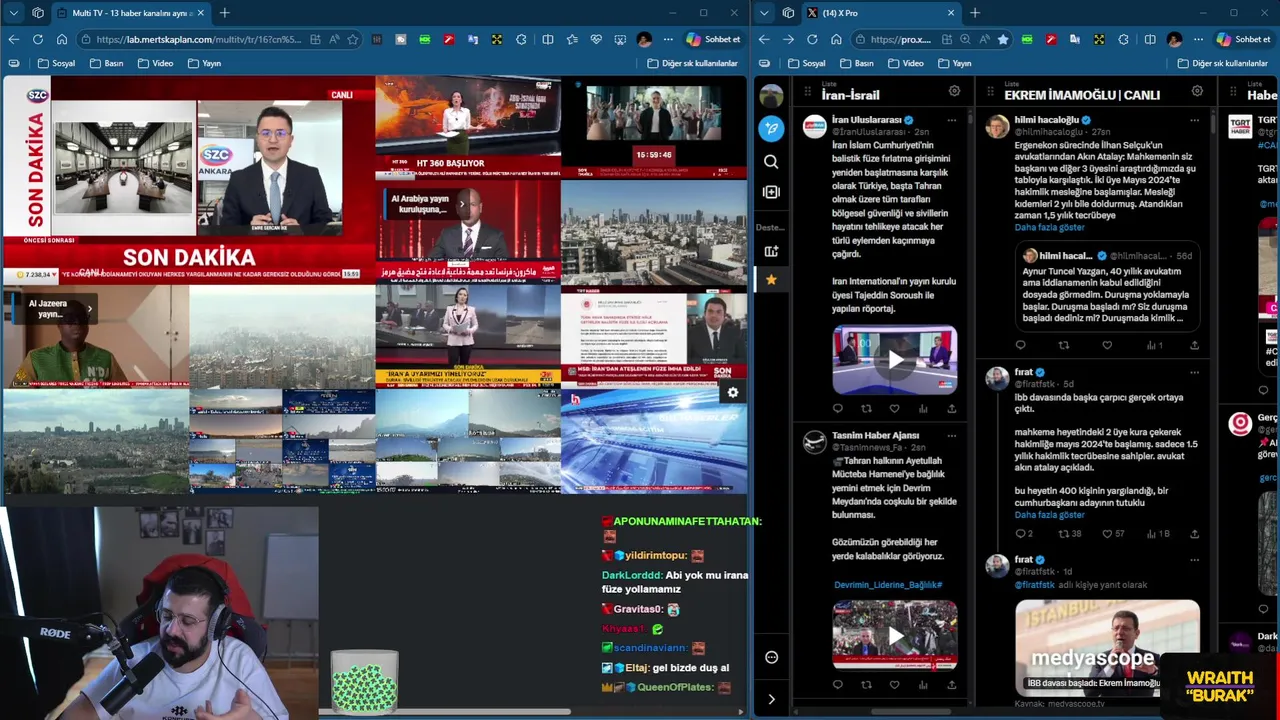Viewport: 1280px width, 720px height.
Task: Open Diğer sık kullanılanlar in left browser
Action: (692, 63)
